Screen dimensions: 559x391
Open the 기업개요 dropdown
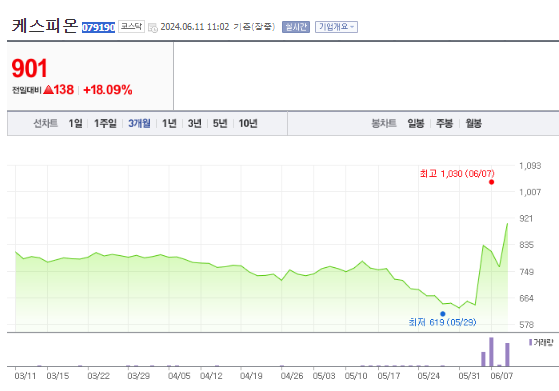336,27
